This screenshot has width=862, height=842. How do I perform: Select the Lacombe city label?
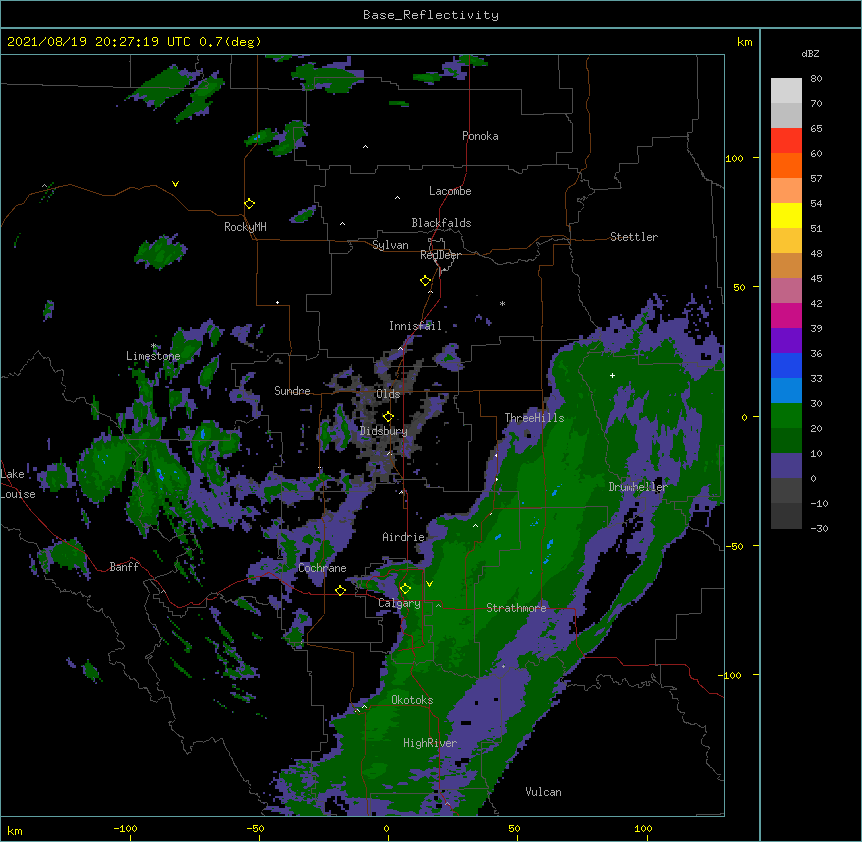tap(450, 191)
